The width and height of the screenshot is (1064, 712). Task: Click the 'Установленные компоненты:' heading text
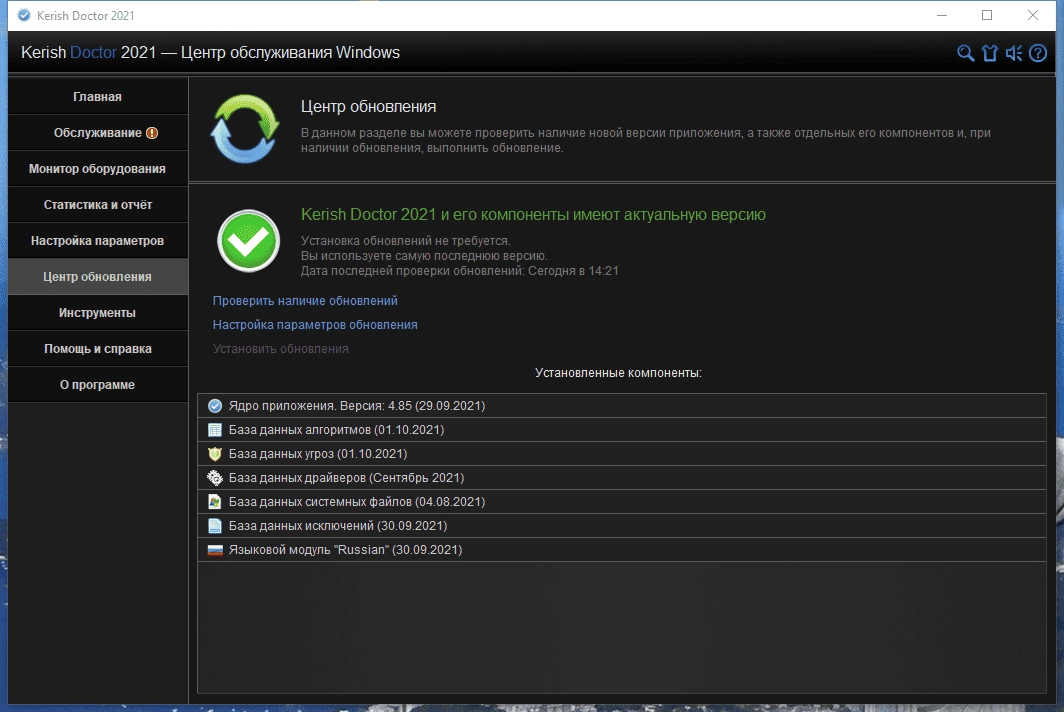tap(618, 373)
